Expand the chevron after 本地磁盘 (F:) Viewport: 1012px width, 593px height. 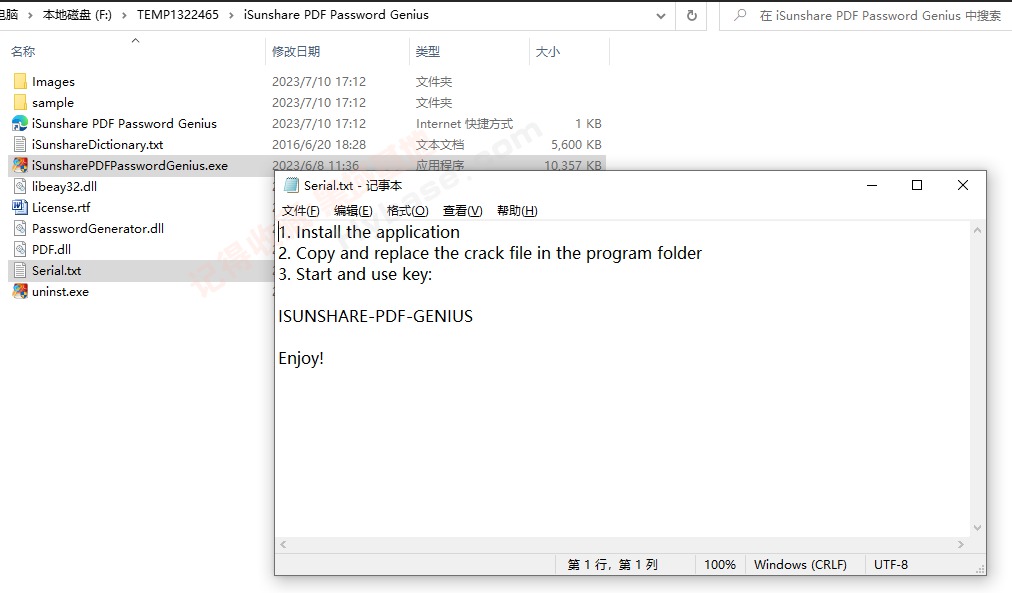(x=124, y=15)
